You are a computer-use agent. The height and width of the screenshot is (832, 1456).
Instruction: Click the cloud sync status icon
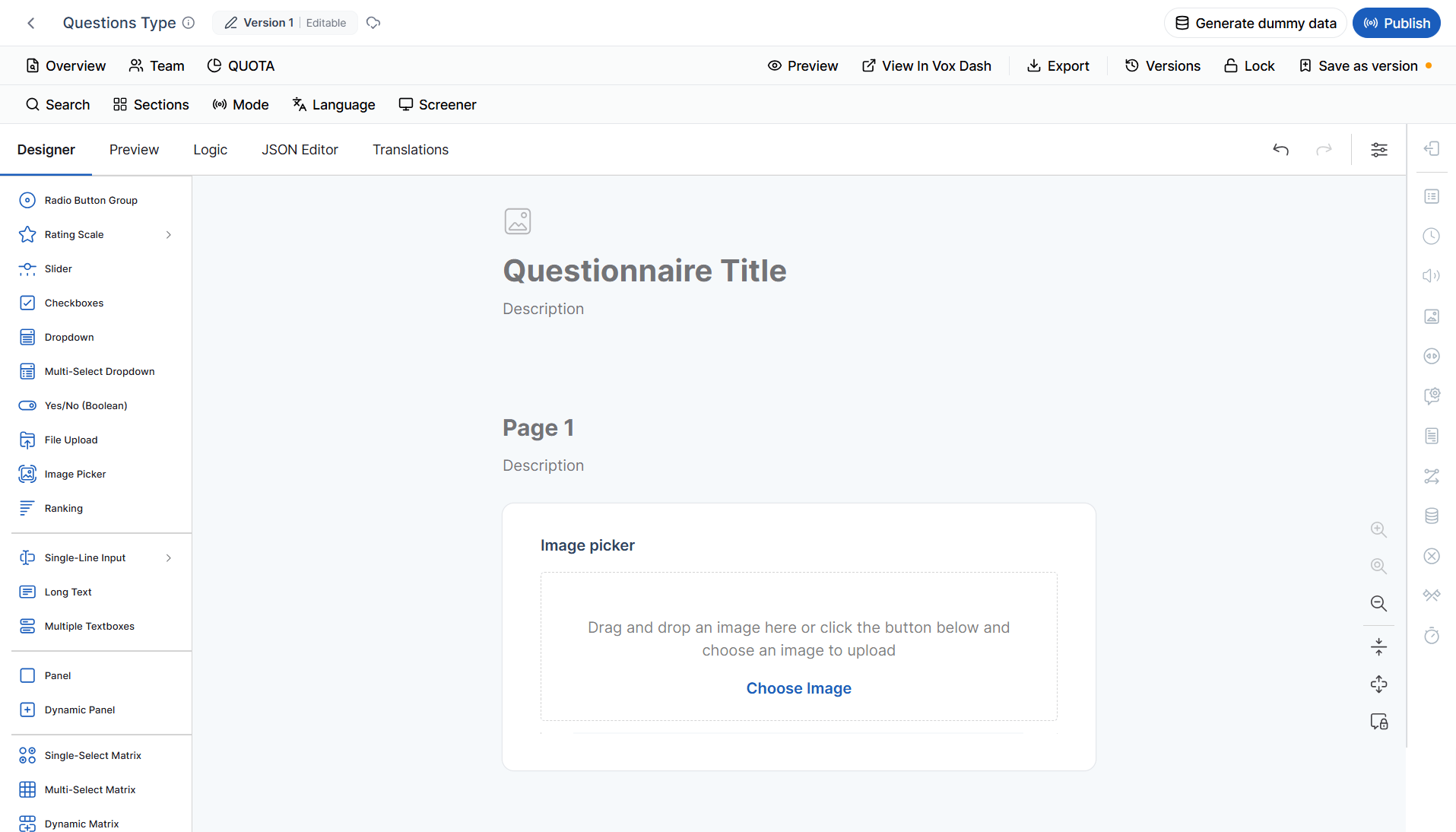(373, 23)
